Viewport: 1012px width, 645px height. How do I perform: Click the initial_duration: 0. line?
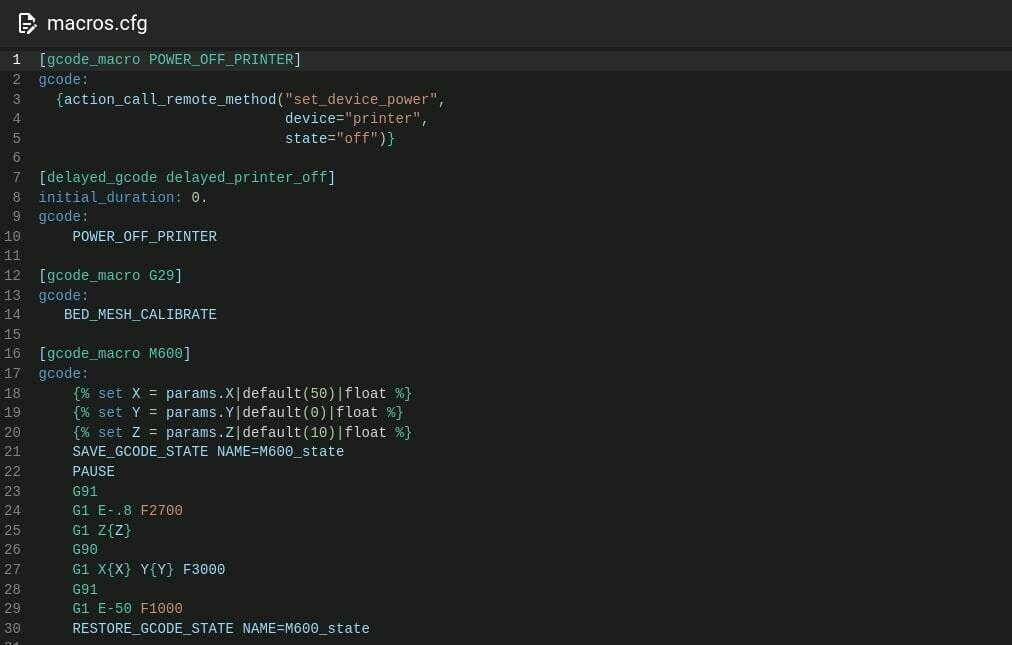(x=123, y=198)
